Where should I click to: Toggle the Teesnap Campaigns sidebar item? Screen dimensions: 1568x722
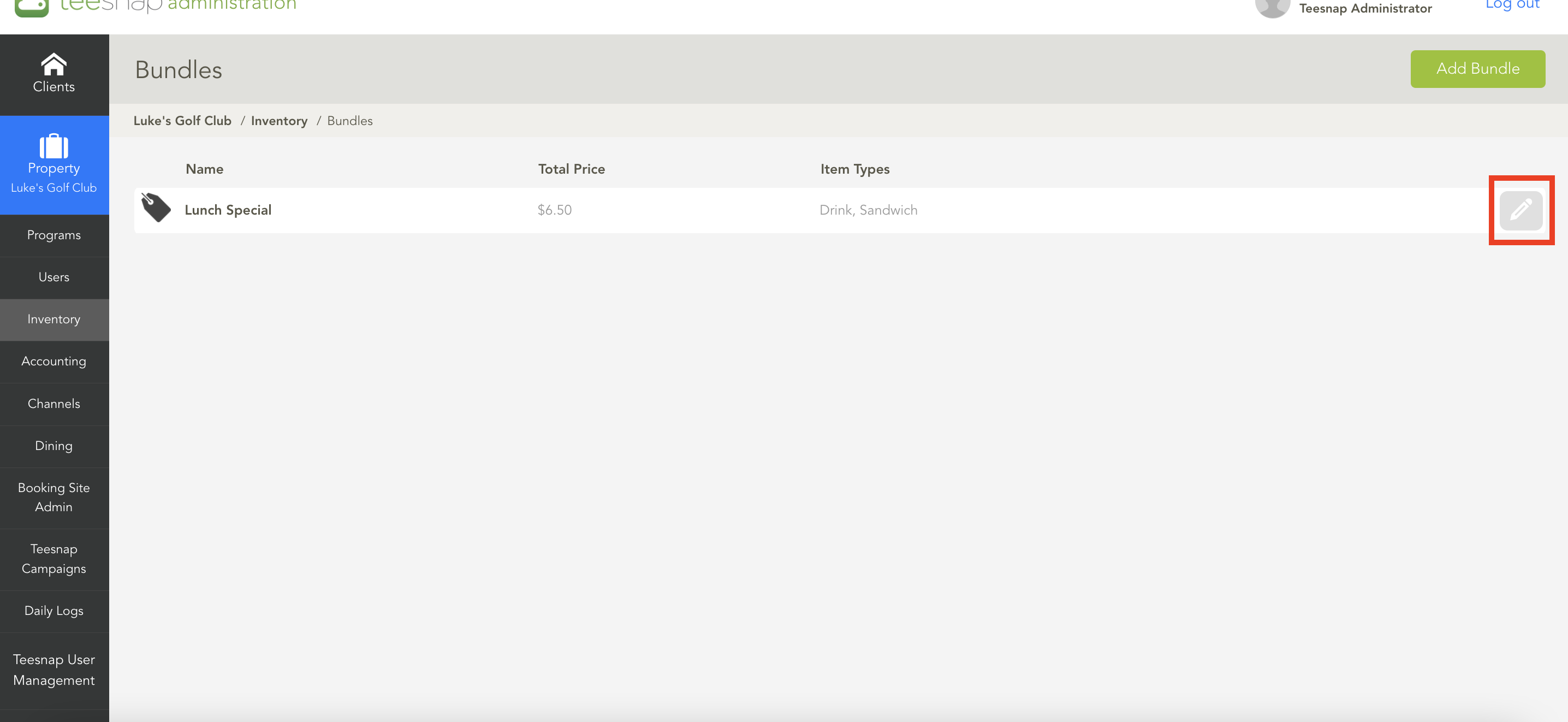pos(53,559)
